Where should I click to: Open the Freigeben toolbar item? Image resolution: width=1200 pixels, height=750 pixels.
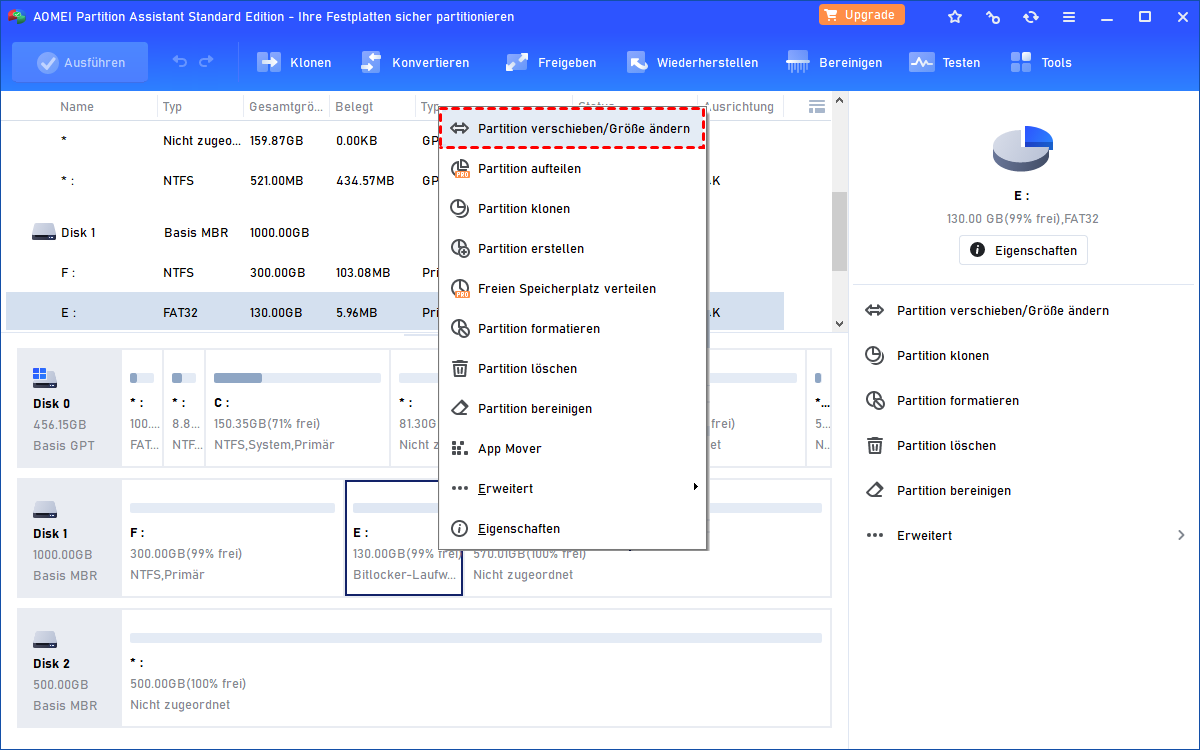[550, 62]
